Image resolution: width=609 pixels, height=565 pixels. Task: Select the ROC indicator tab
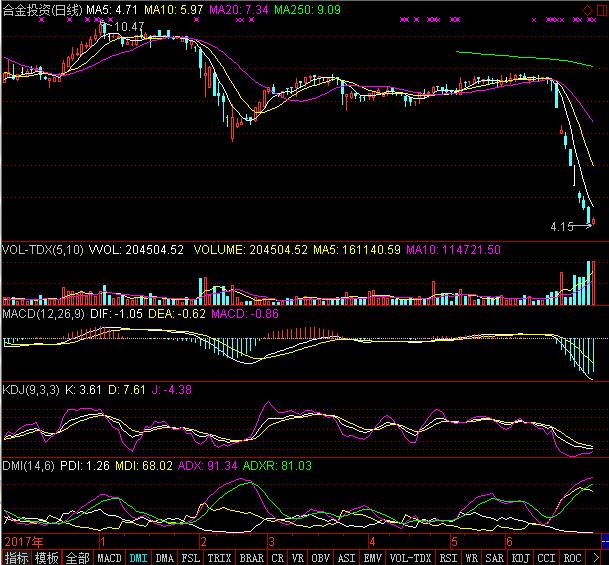point(572,558)
